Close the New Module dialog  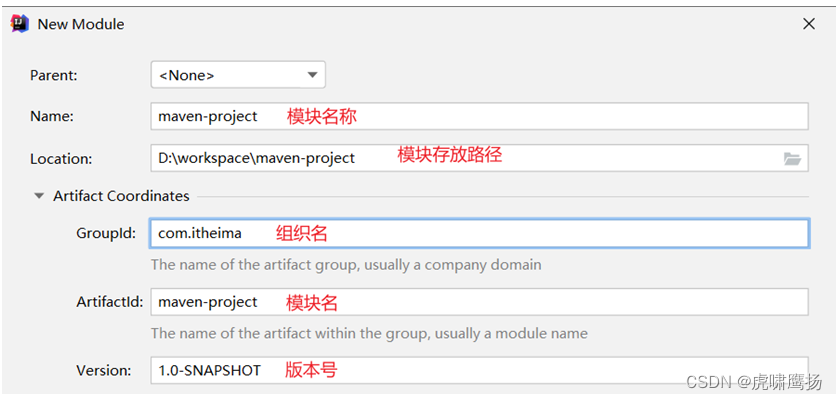coord(809,24)
